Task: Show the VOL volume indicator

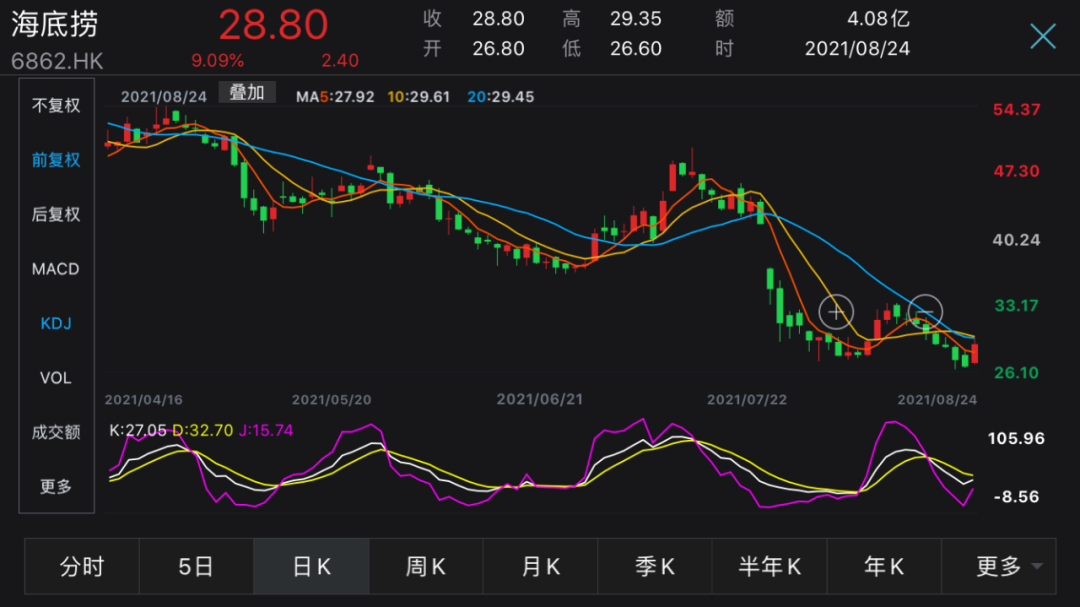Action: pyautogui.click(x=56, y=378)
